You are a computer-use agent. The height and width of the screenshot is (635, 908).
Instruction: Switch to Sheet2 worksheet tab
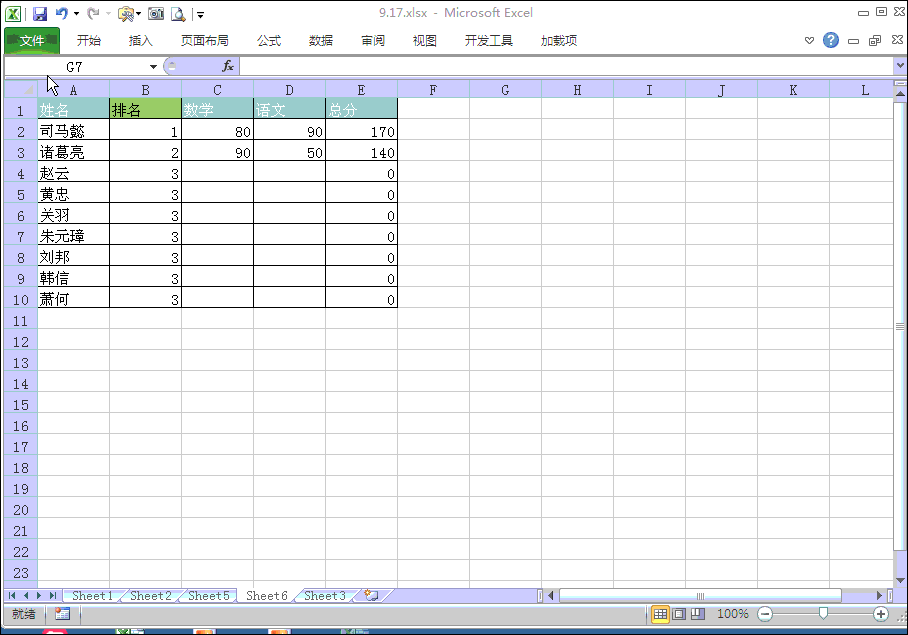[151, 596]
